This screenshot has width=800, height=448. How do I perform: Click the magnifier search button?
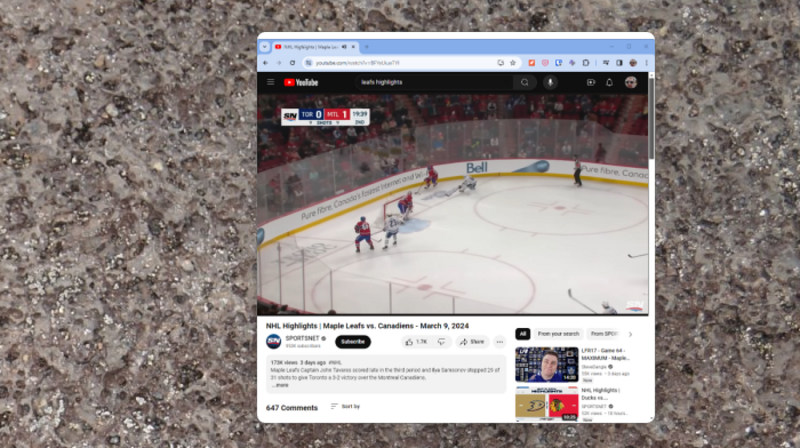pyautogui.click(x=525, y=82)
